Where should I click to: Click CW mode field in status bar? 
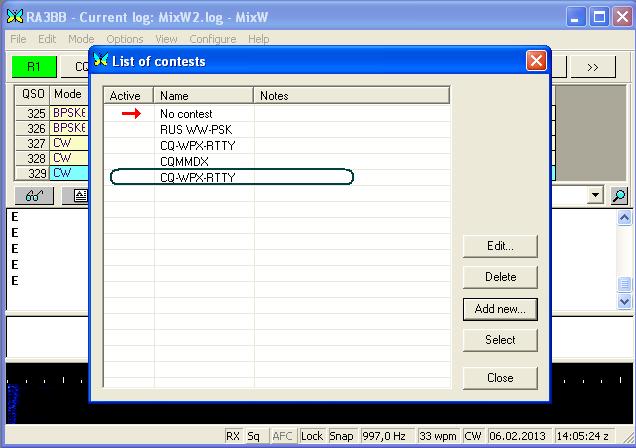[472, 436]
